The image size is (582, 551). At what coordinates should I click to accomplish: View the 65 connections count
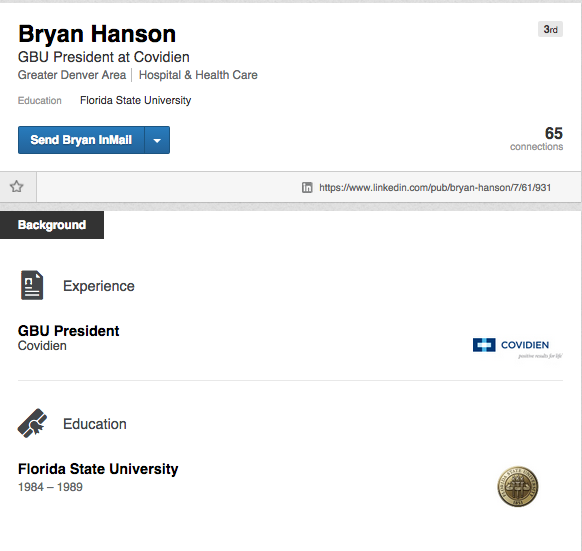click(536, 138)
